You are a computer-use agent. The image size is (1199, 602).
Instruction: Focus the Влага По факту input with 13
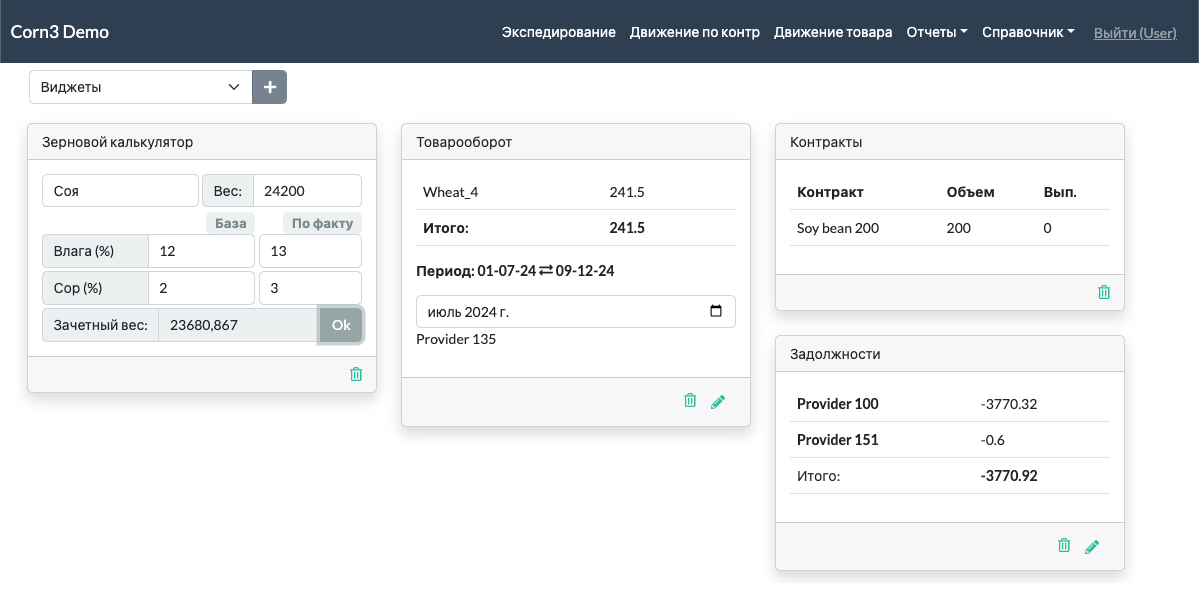click(x=310, y=251)
